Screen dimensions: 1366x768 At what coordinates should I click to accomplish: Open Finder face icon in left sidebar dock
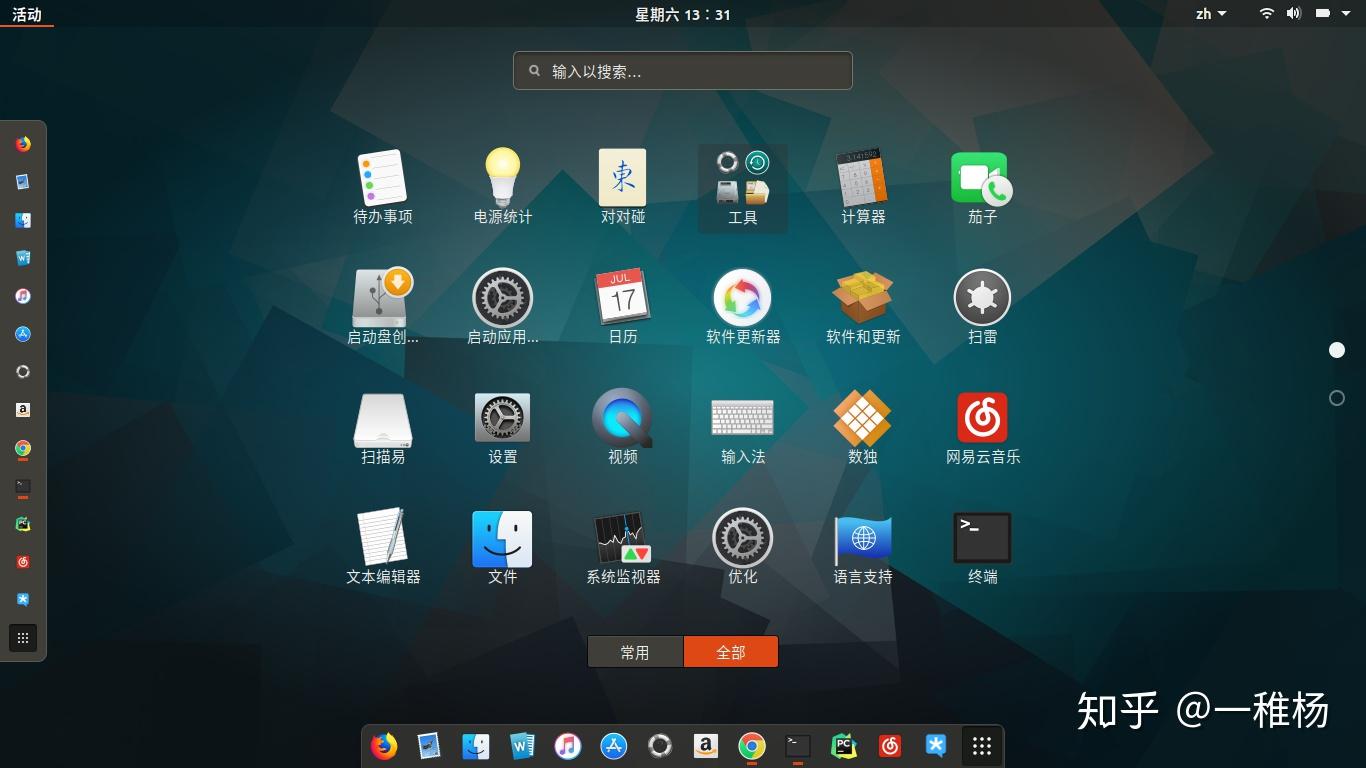click(23, 220)
